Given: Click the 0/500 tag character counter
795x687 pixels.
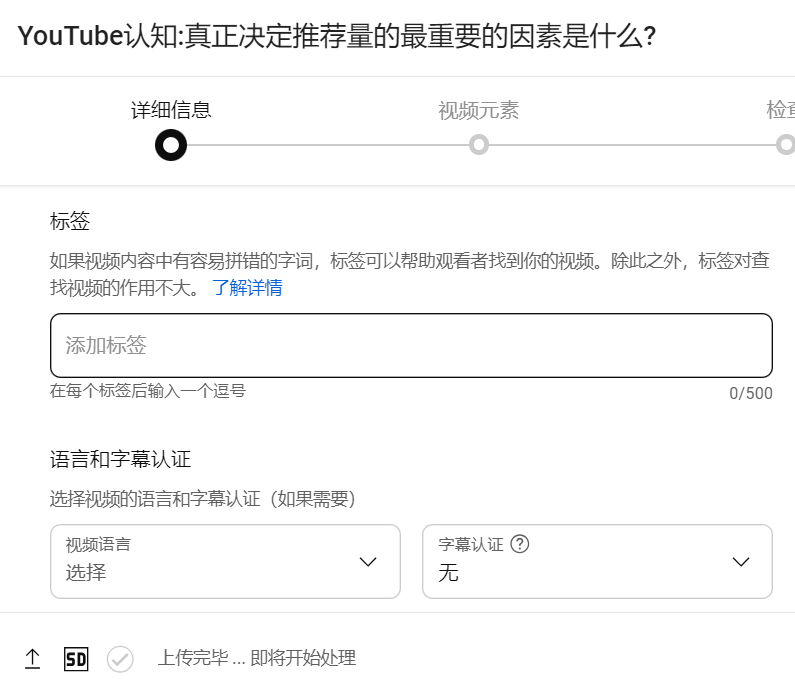Looking at the screenshot, I should point(750,393).
